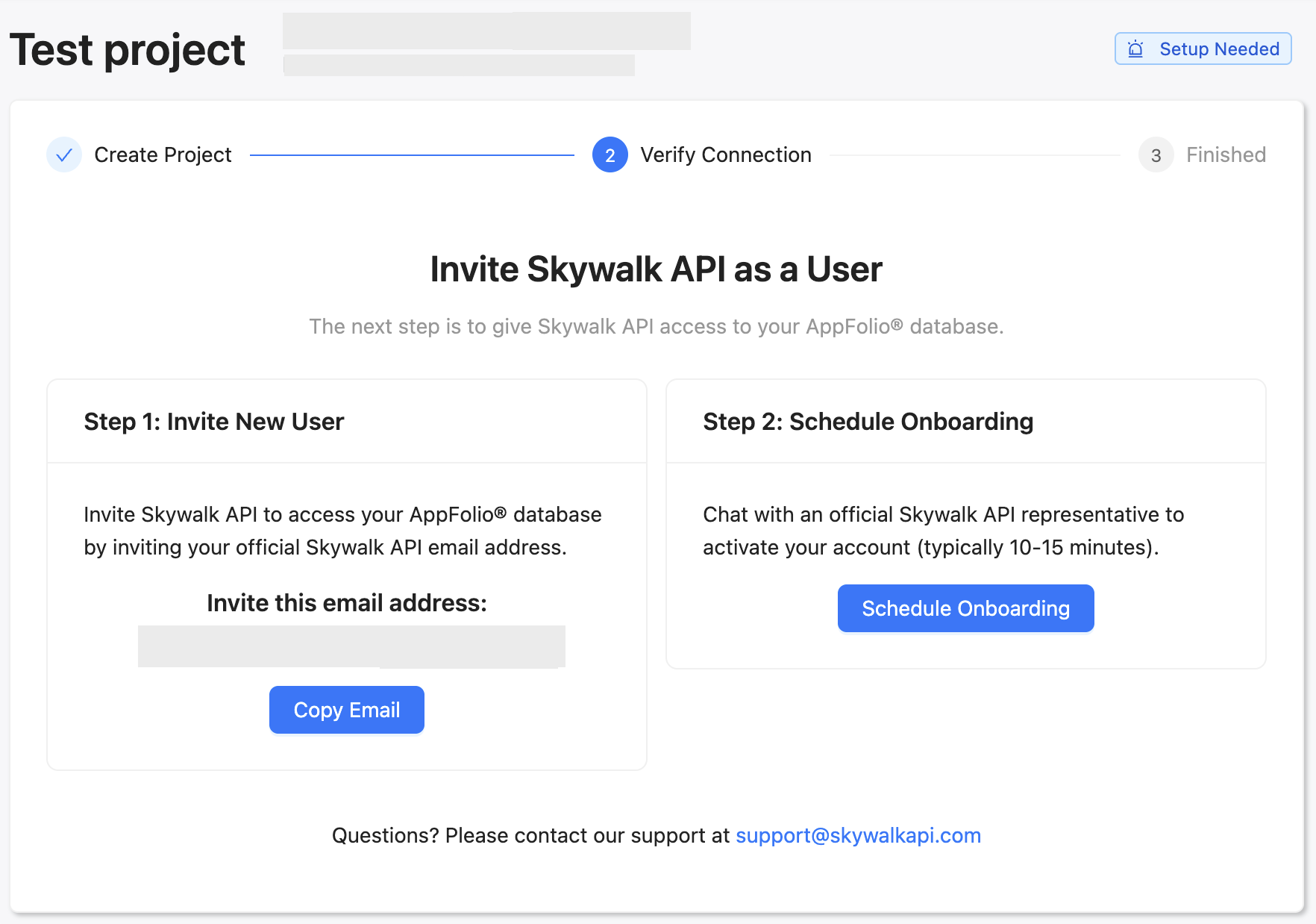Click the invite email address field
1316x924 pixels.
click(x=351, y=646)
